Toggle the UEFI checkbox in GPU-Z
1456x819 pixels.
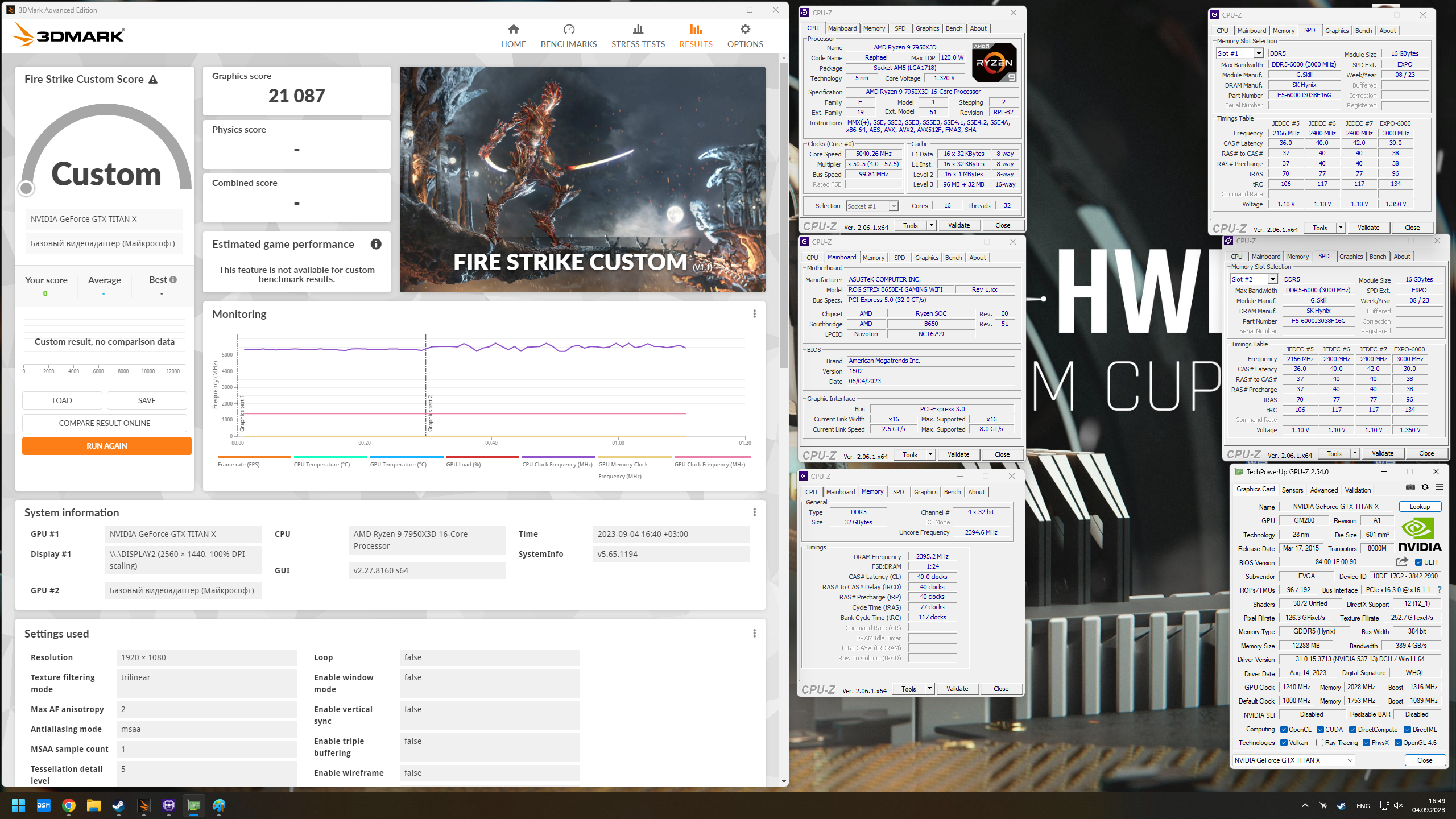click(1418, 562)
